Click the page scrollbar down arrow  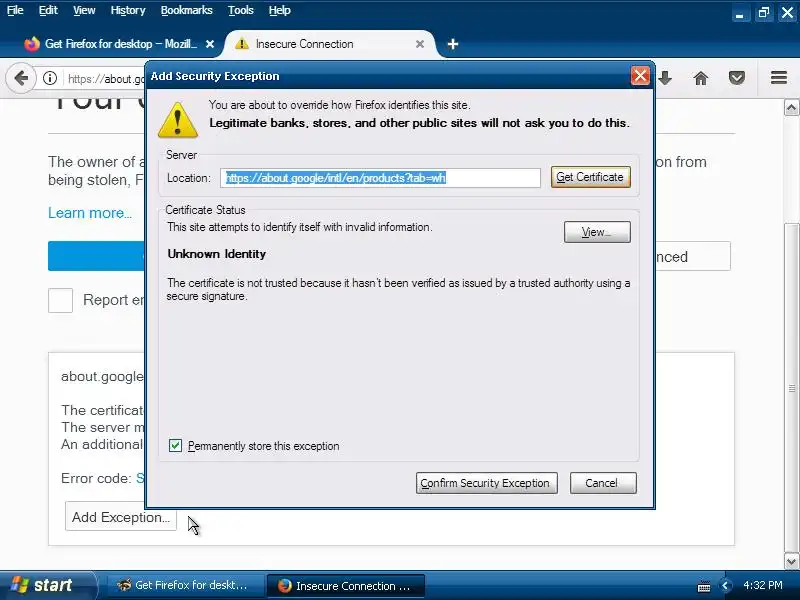coord(791,561)
